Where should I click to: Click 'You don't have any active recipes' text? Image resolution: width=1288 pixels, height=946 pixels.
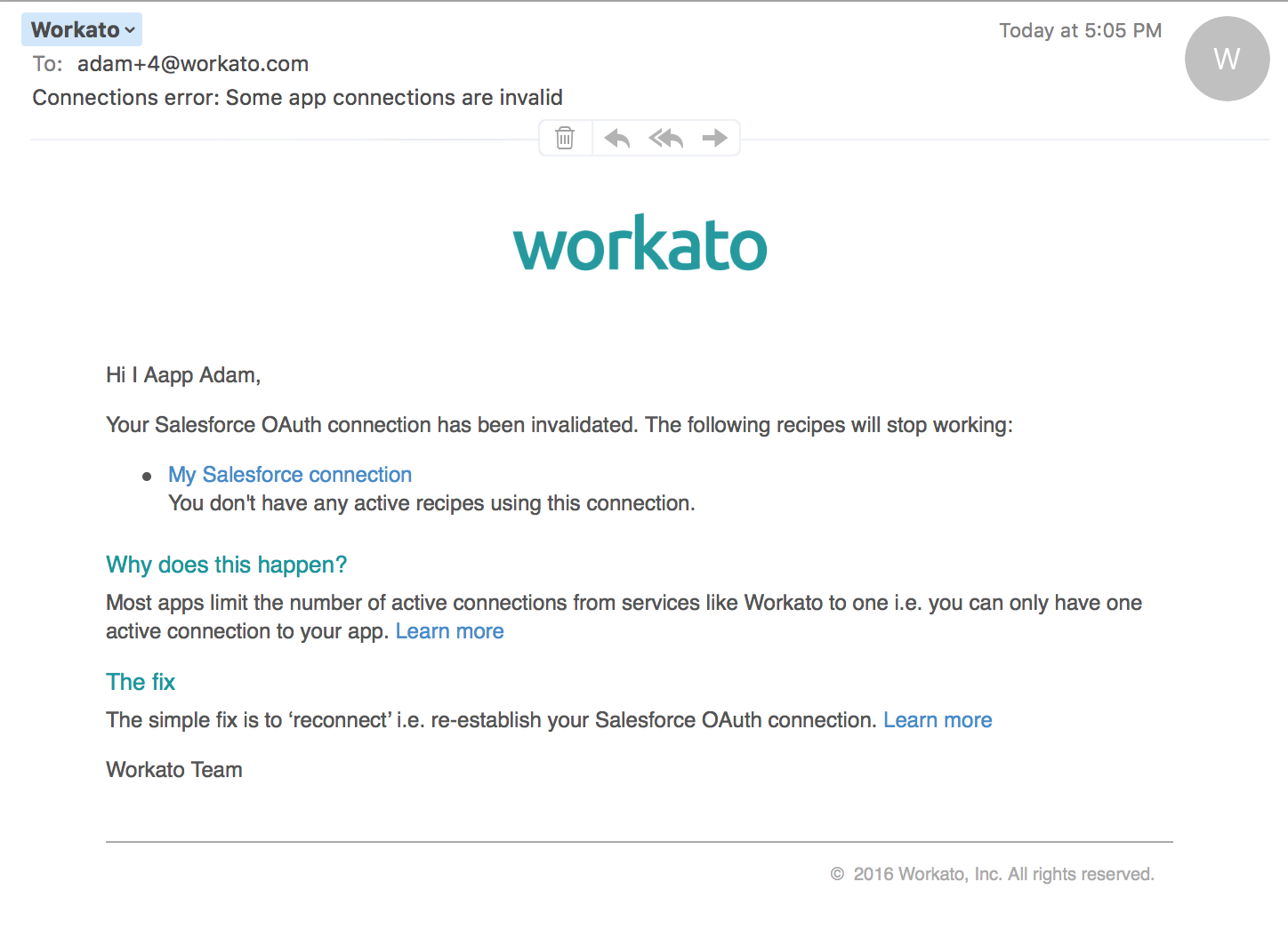(x=431, y=503)
